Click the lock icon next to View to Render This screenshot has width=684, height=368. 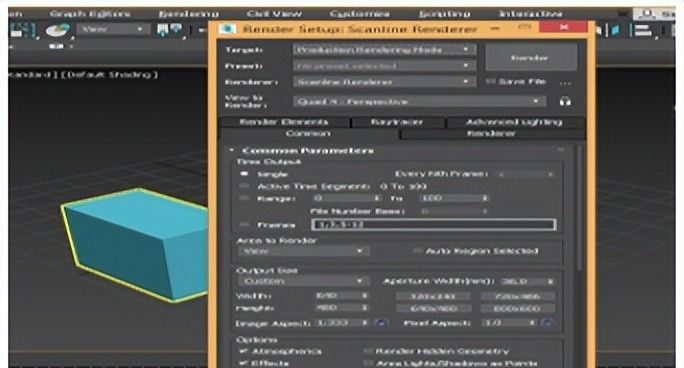click(x=565, y=102)
